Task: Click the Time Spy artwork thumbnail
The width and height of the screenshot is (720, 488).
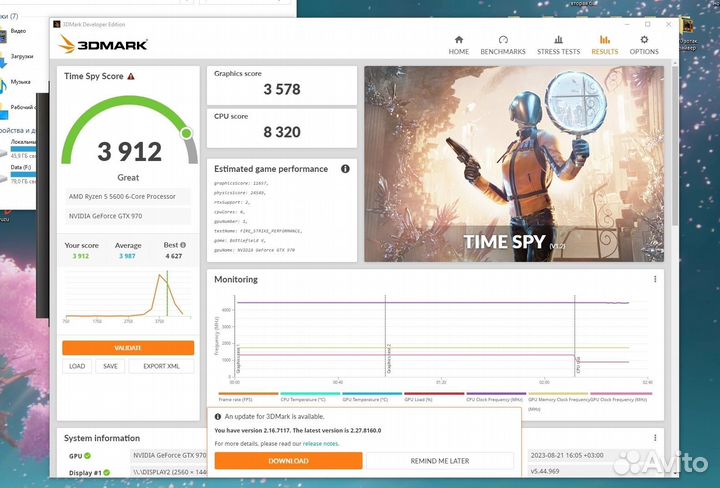Action: [514, 164]
